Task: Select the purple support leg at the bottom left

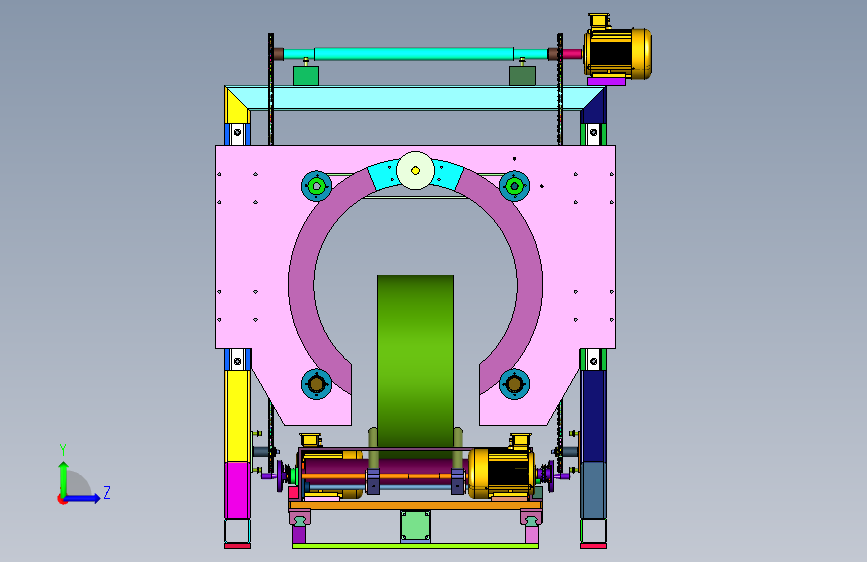Action: click(299, 534)
